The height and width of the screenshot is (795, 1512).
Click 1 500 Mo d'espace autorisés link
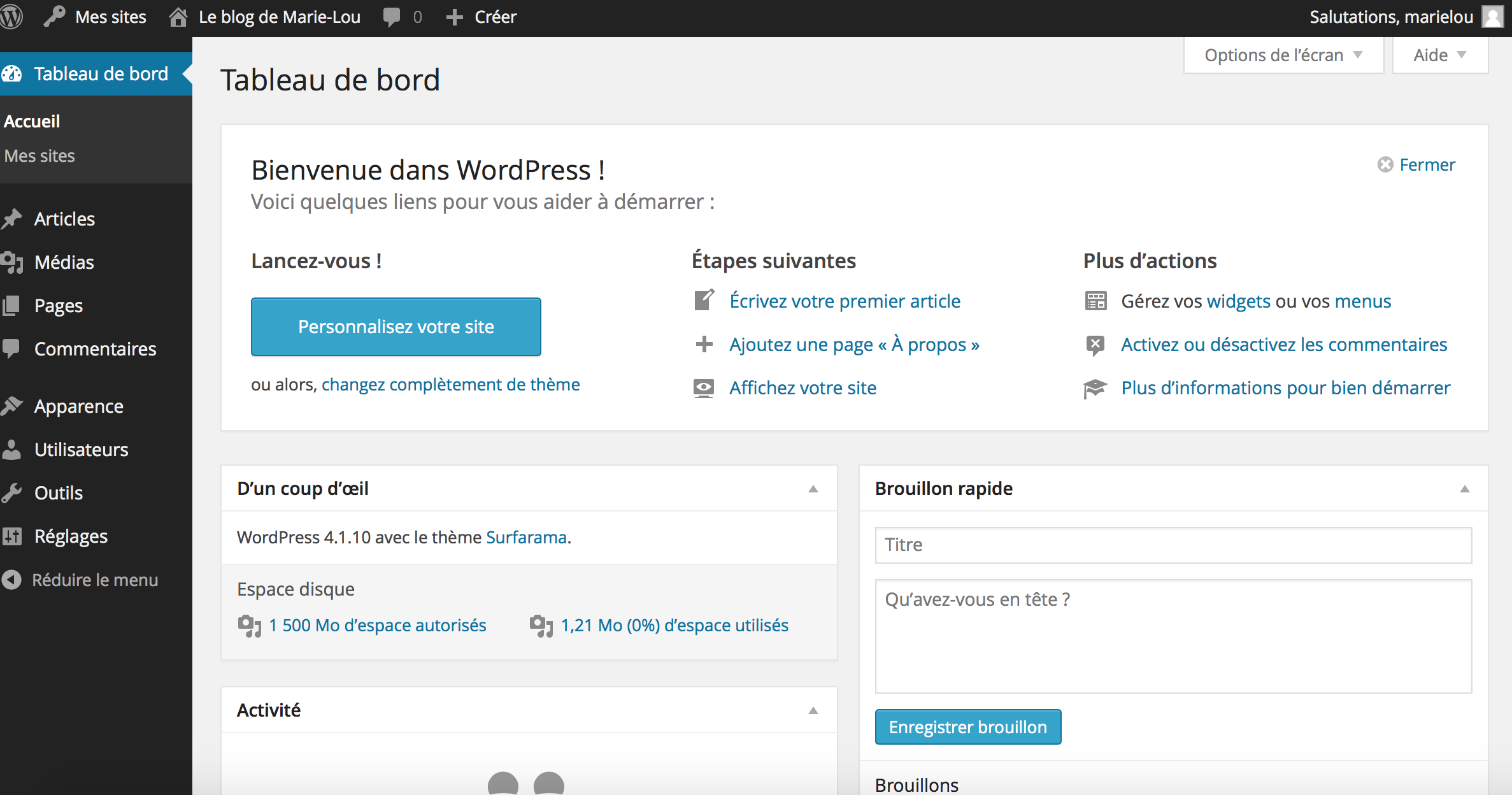click(x=378, y=626)
